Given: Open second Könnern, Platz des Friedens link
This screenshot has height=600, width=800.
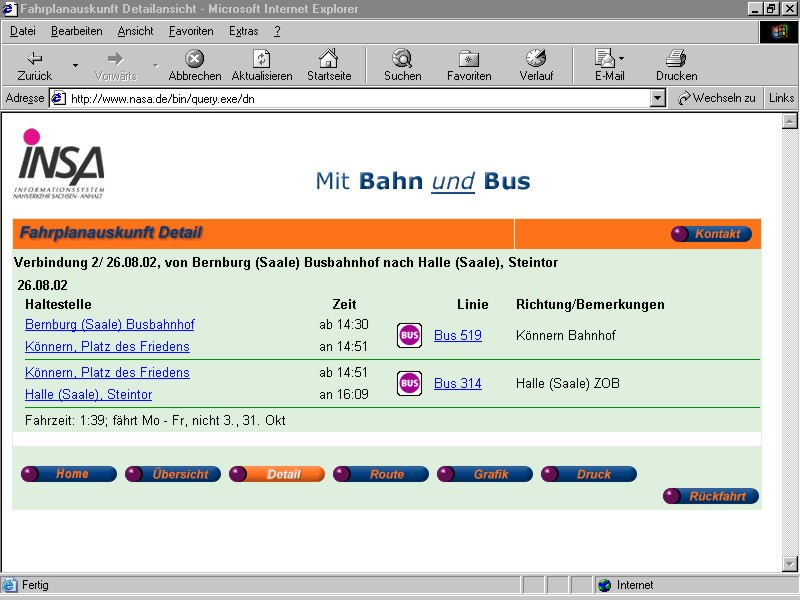Looking at the screenshot, I should pos(107,372).
